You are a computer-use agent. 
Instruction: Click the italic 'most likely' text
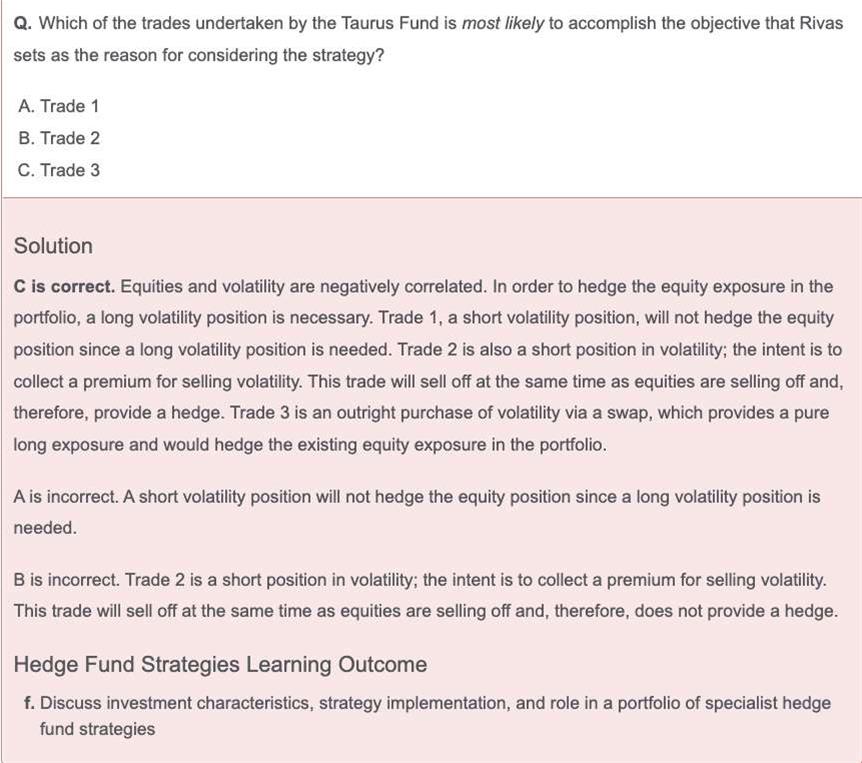[502, 23]
